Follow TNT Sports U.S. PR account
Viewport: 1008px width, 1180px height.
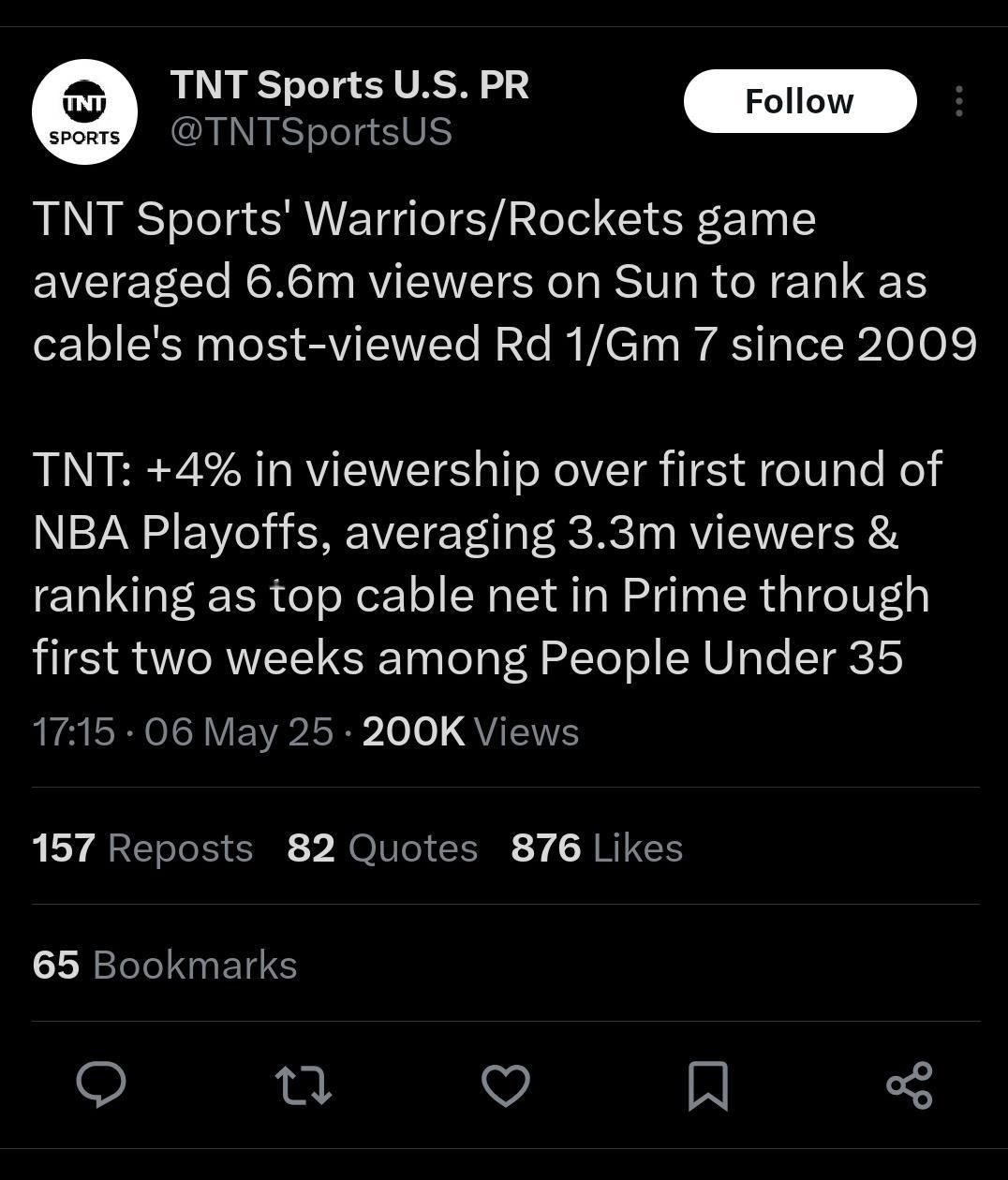click(x=800, y=101)
